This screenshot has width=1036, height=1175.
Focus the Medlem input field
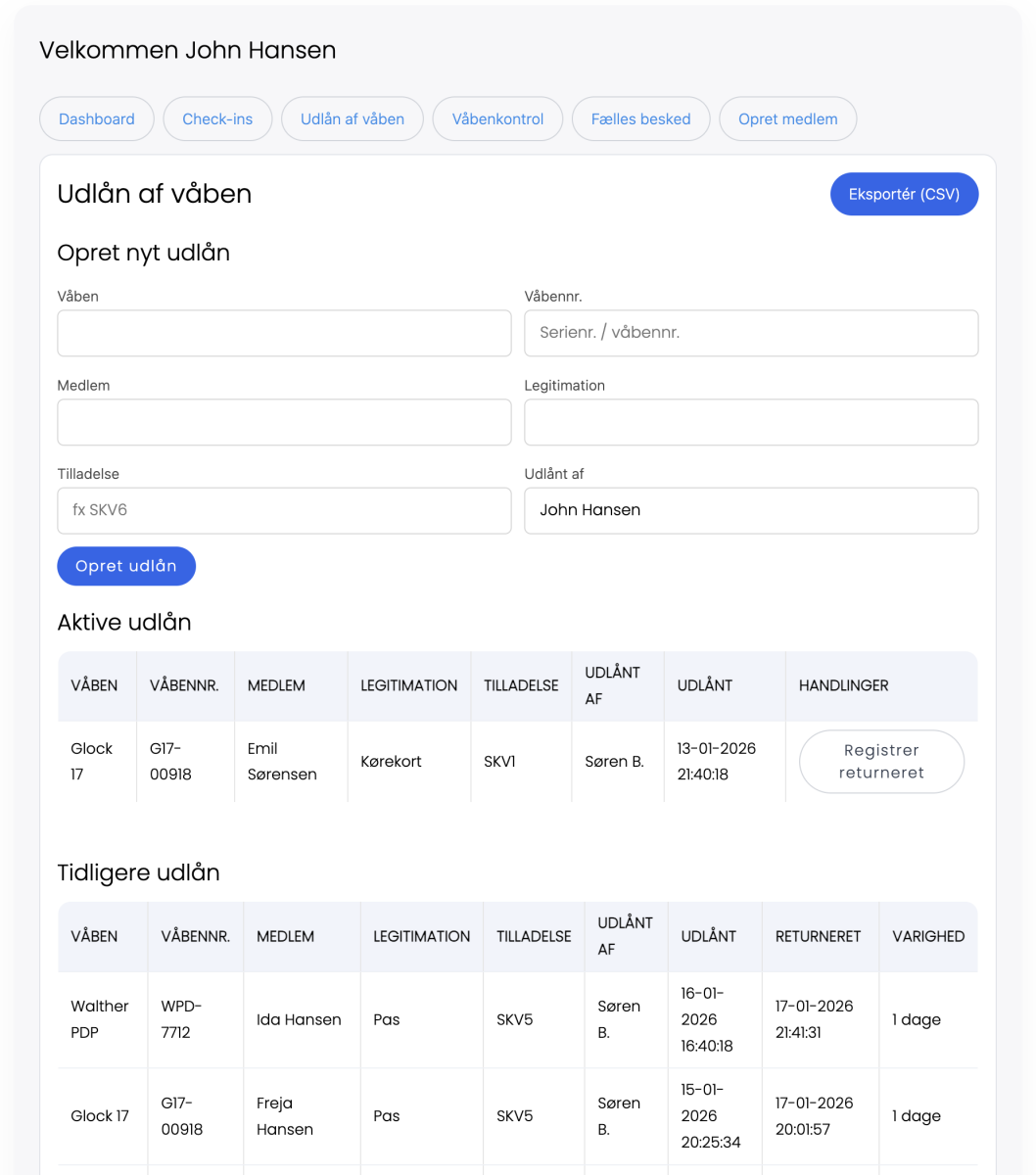(284, 422)
